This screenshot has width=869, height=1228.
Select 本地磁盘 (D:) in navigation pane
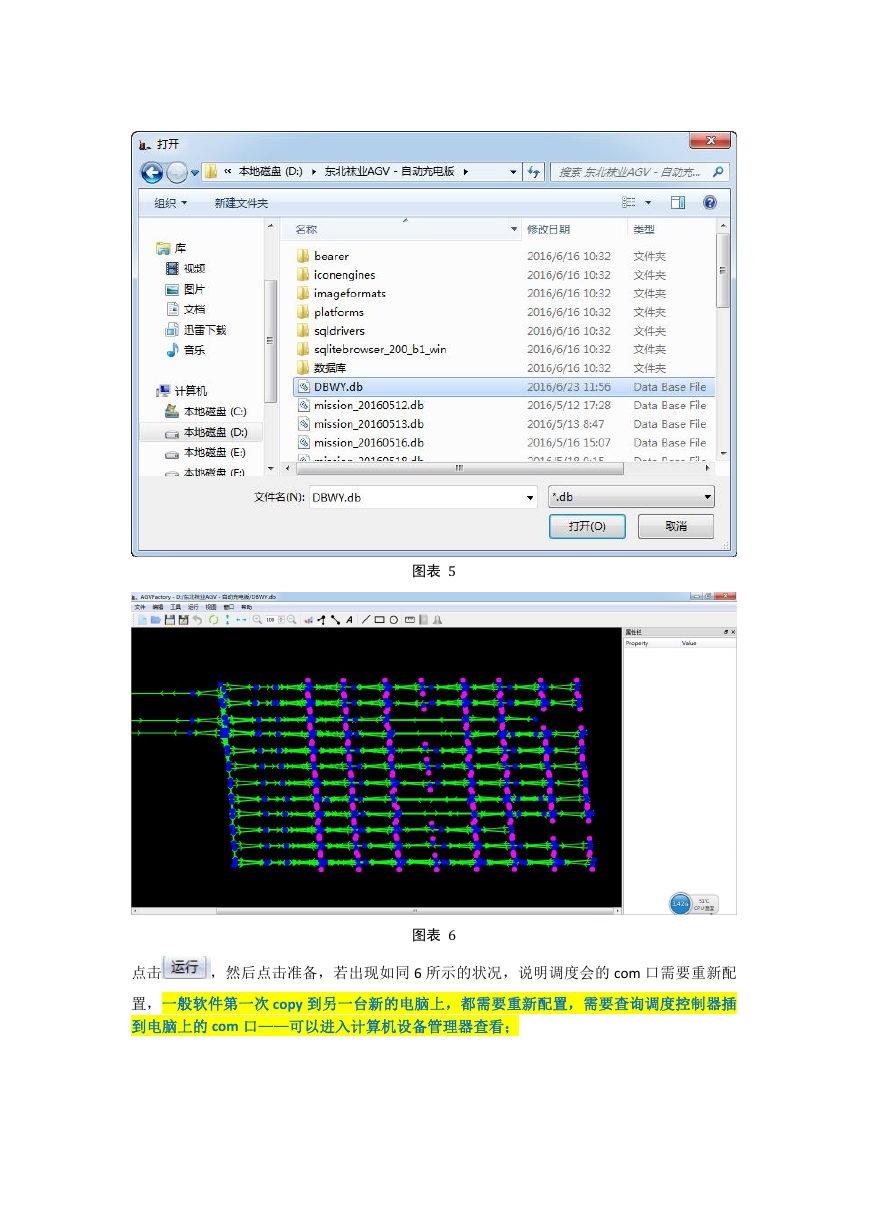point(205,432)
